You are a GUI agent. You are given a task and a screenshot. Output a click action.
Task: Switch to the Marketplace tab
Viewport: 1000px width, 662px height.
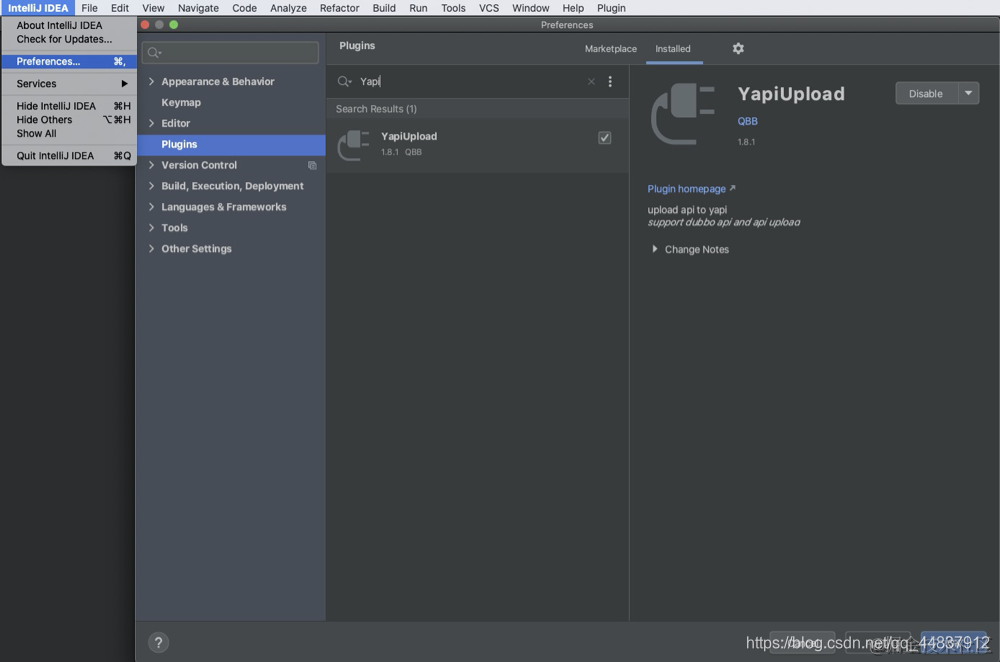click(610, 48)
